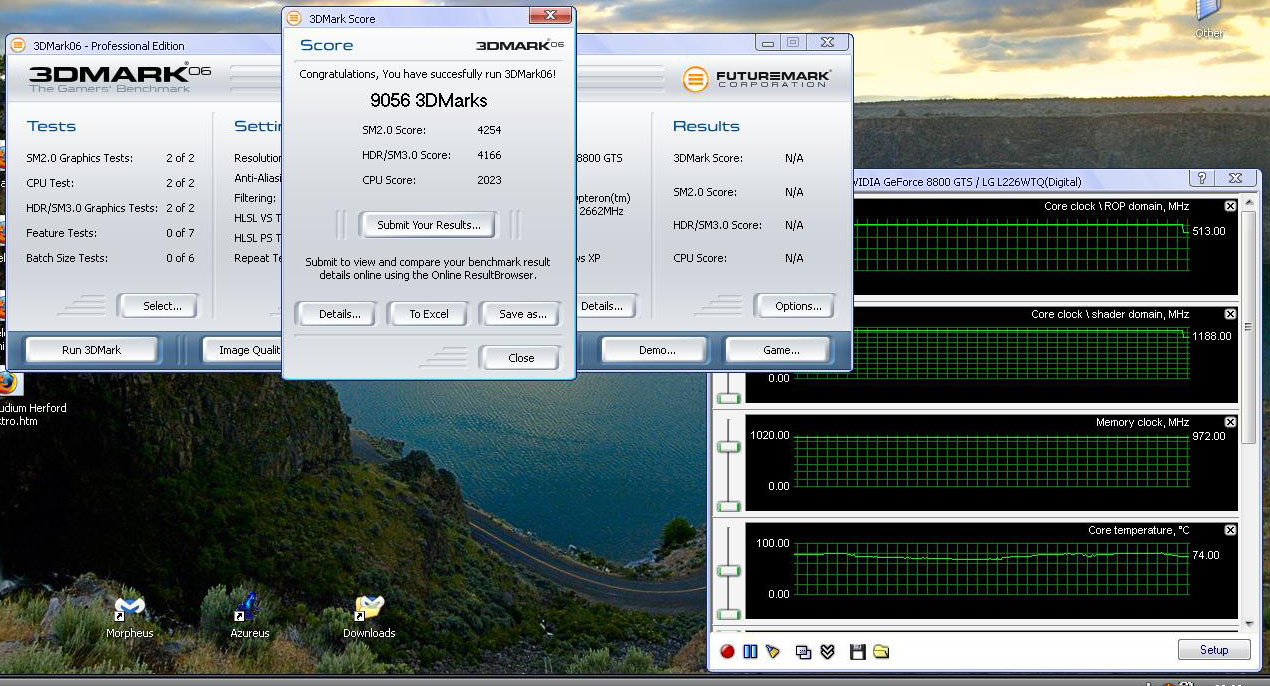Viewport: 1270px width, 686px height.
Task: Save monitoring log using floppy disk icon
Action: [857, 652]
